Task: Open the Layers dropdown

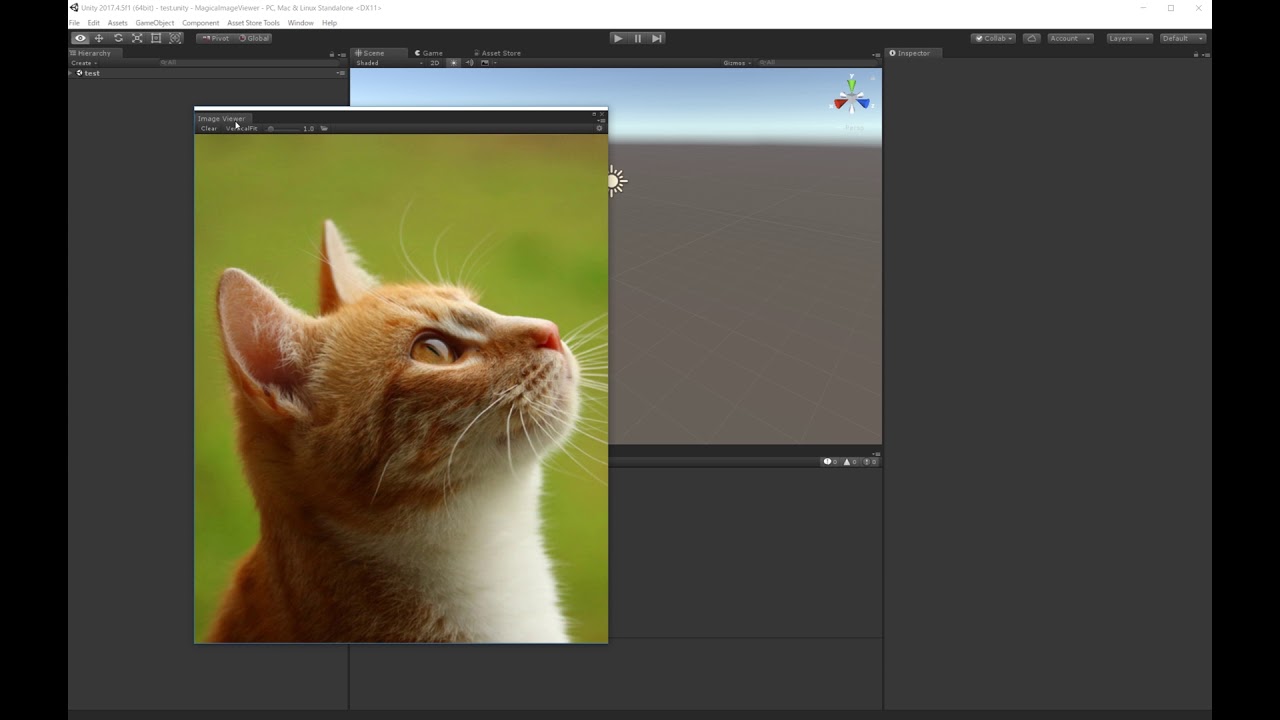Action: tap(1129, 38)
